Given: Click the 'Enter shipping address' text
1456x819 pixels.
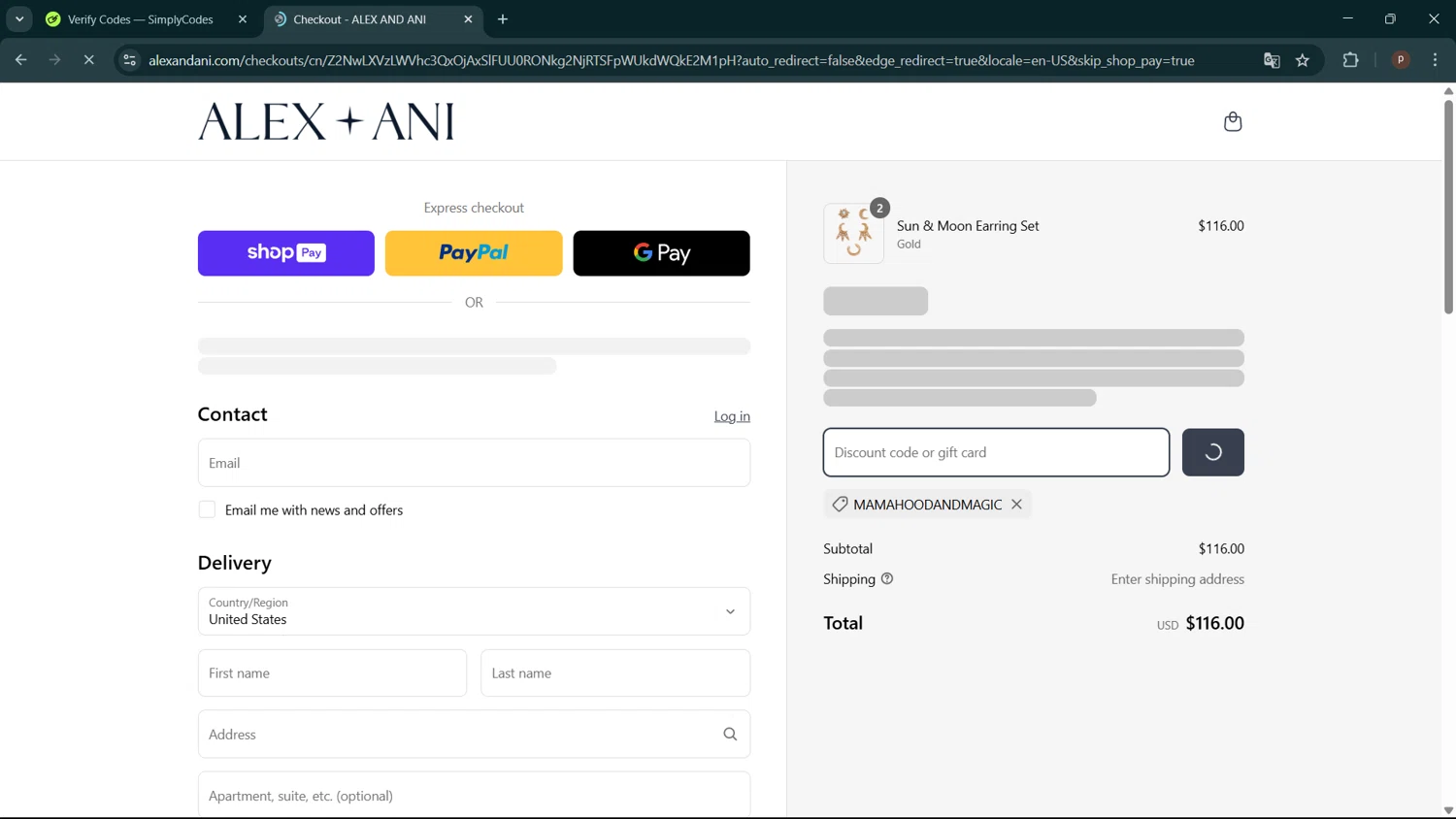Looking at the screenshot, I should (1177, 579).
